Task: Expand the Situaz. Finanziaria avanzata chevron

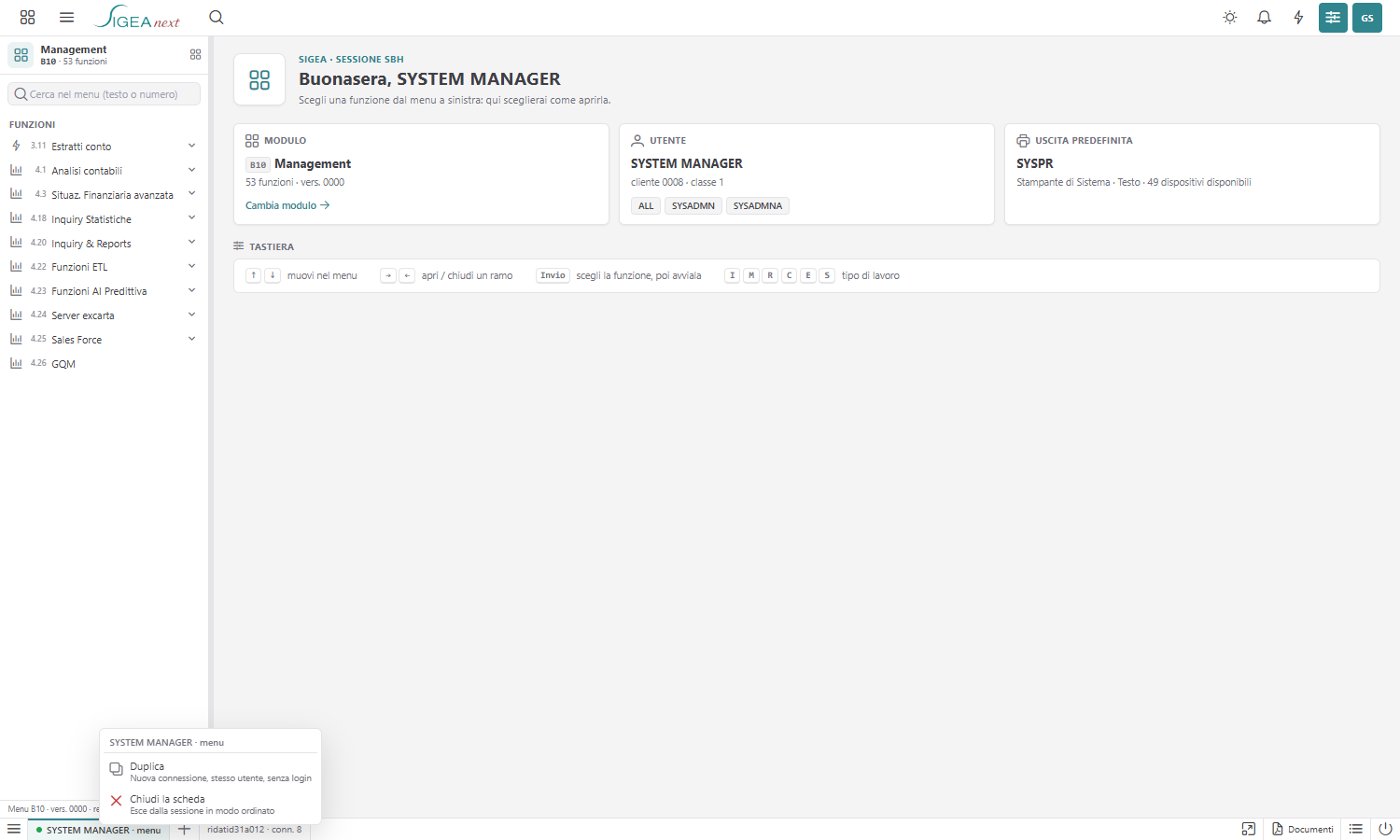Action: tap(191, 194)
